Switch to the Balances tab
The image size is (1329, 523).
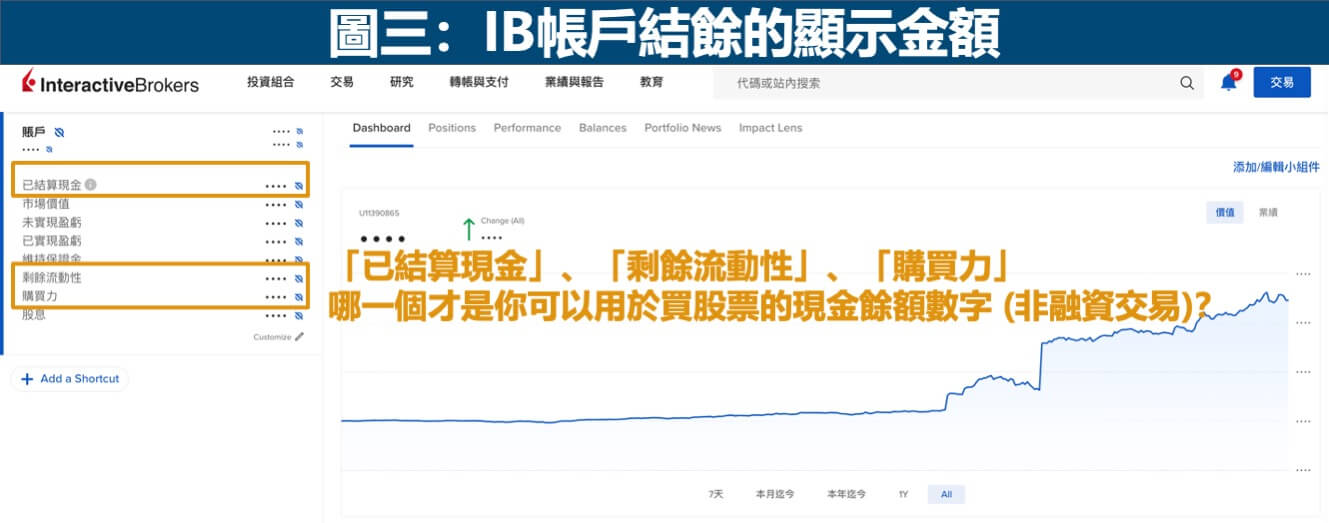pyautogui.click(x=603, y=128)
